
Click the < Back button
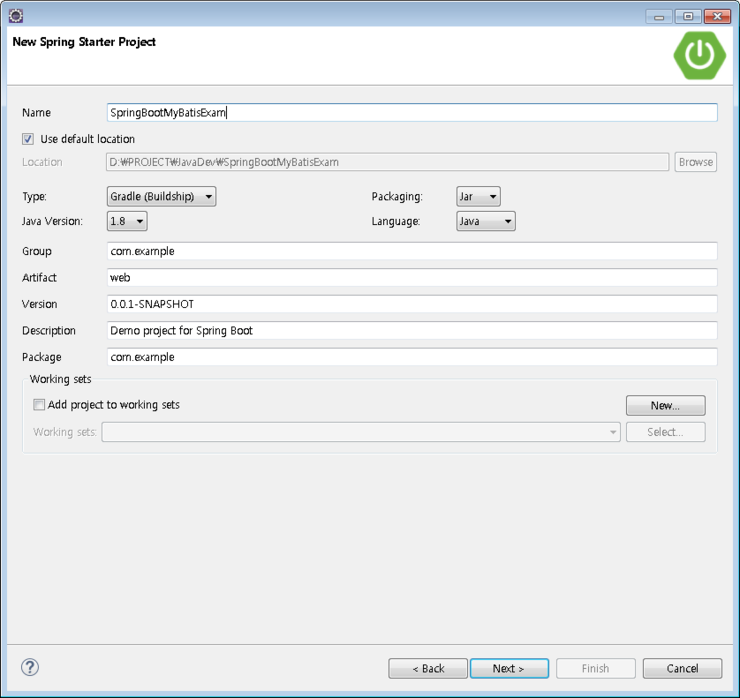pos(428,668)
